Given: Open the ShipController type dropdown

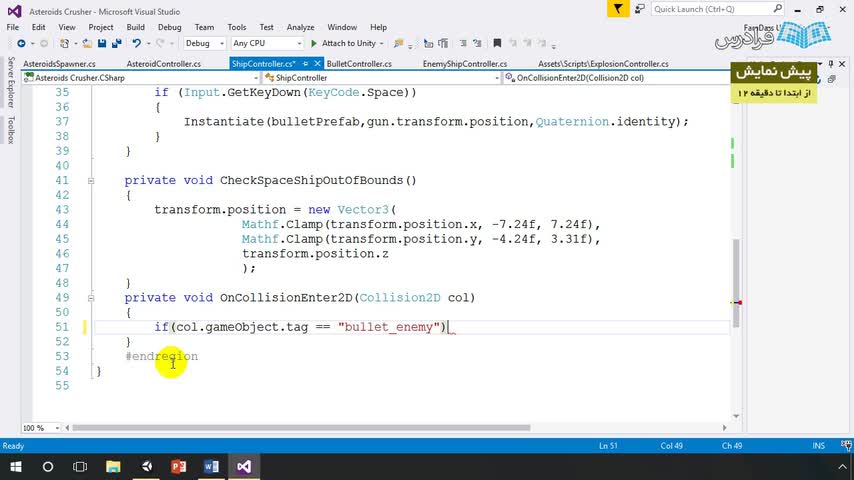Looking at the screenshot, I should tap(382, 78).
